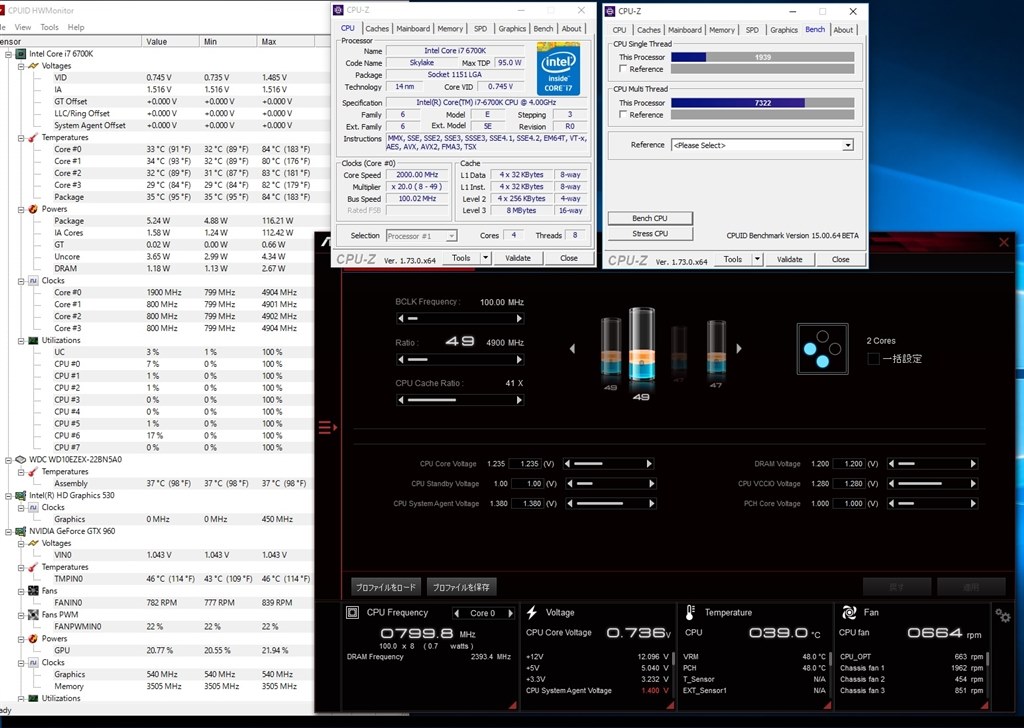Switch to Mainboard tab in CPU-Z processor window
Screen dimensions: 1024x728
coord(413,29)
